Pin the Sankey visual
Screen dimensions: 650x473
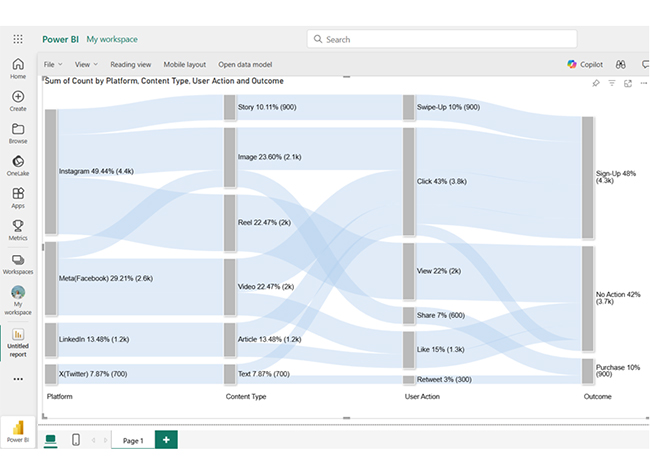tap(596, 83)
